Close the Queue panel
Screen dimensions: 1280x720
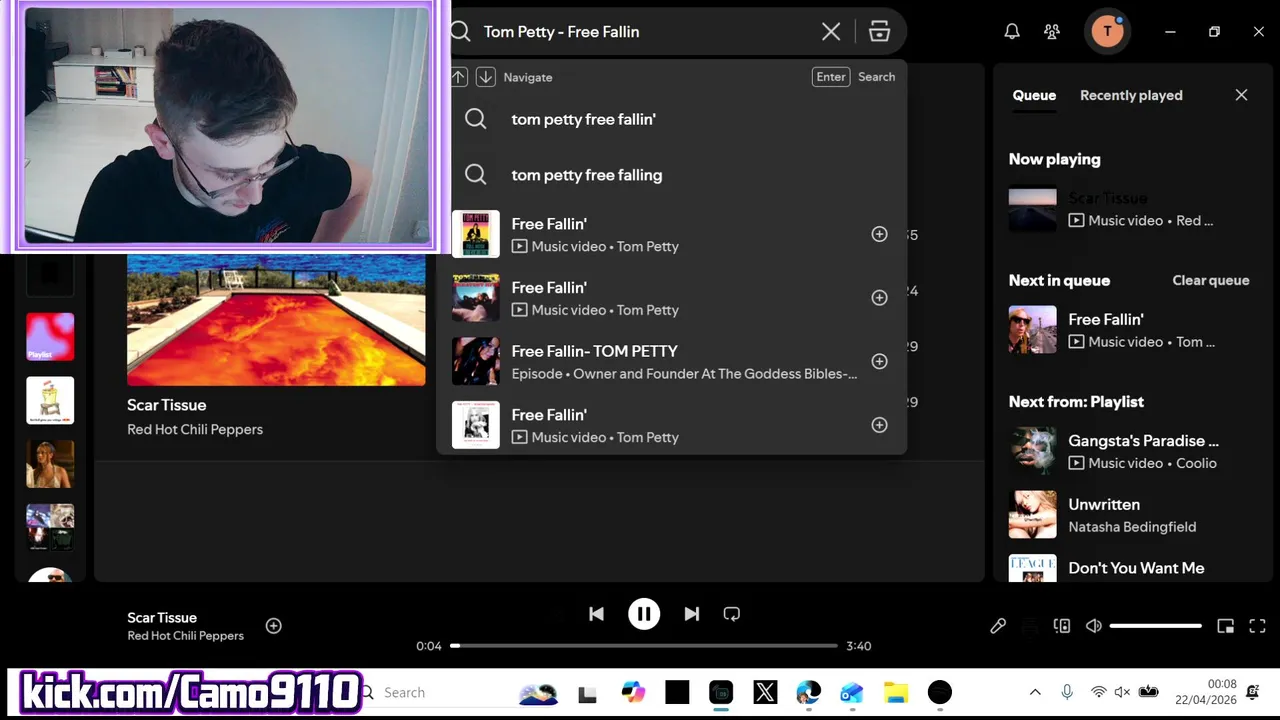click(1241, 95)
